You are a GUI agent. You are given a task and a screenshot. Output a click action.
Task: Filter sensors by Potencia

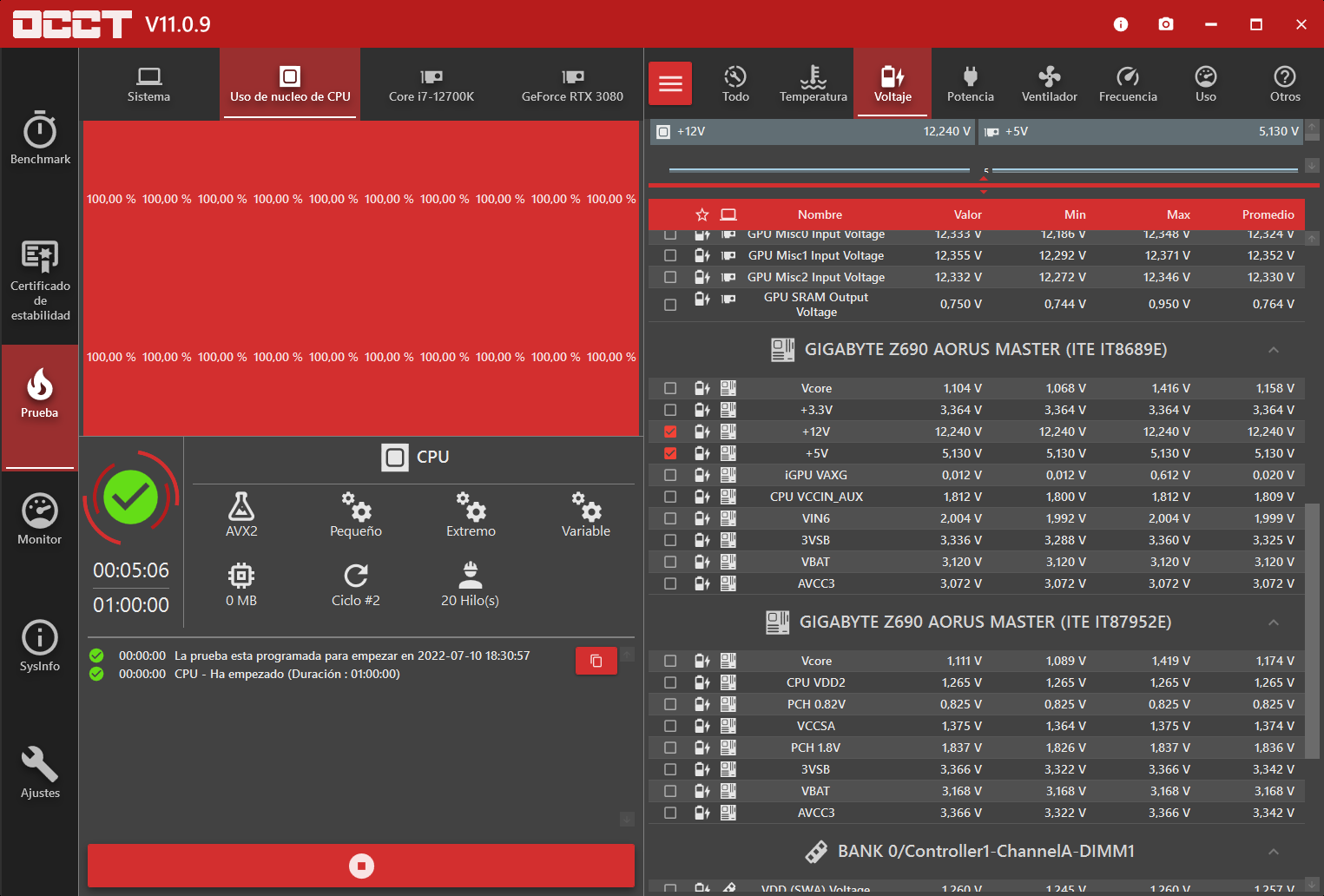coord(971,84)
